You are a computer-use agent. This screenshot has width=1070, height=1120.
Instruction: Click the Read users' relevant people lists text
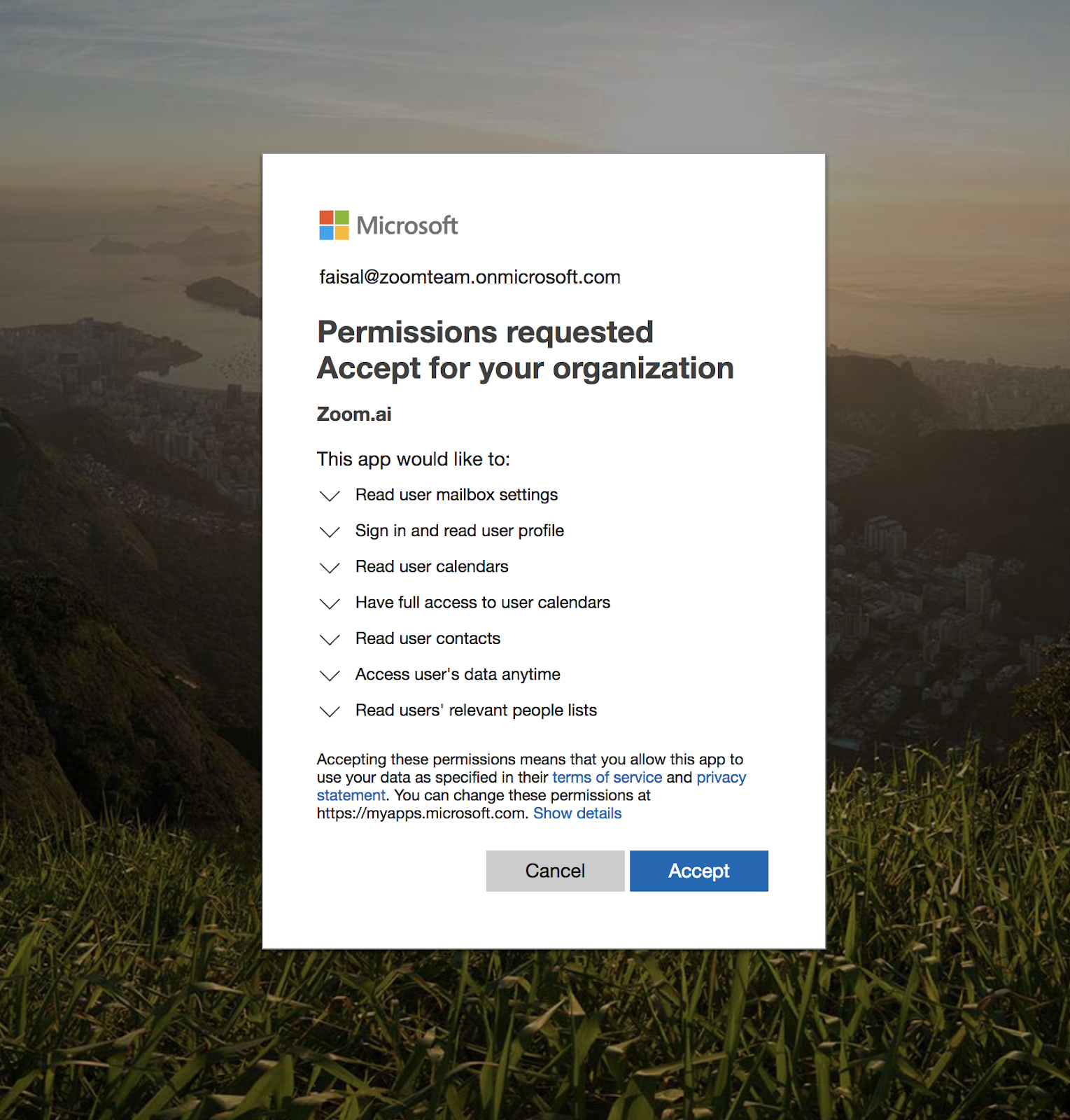[476, 710]
